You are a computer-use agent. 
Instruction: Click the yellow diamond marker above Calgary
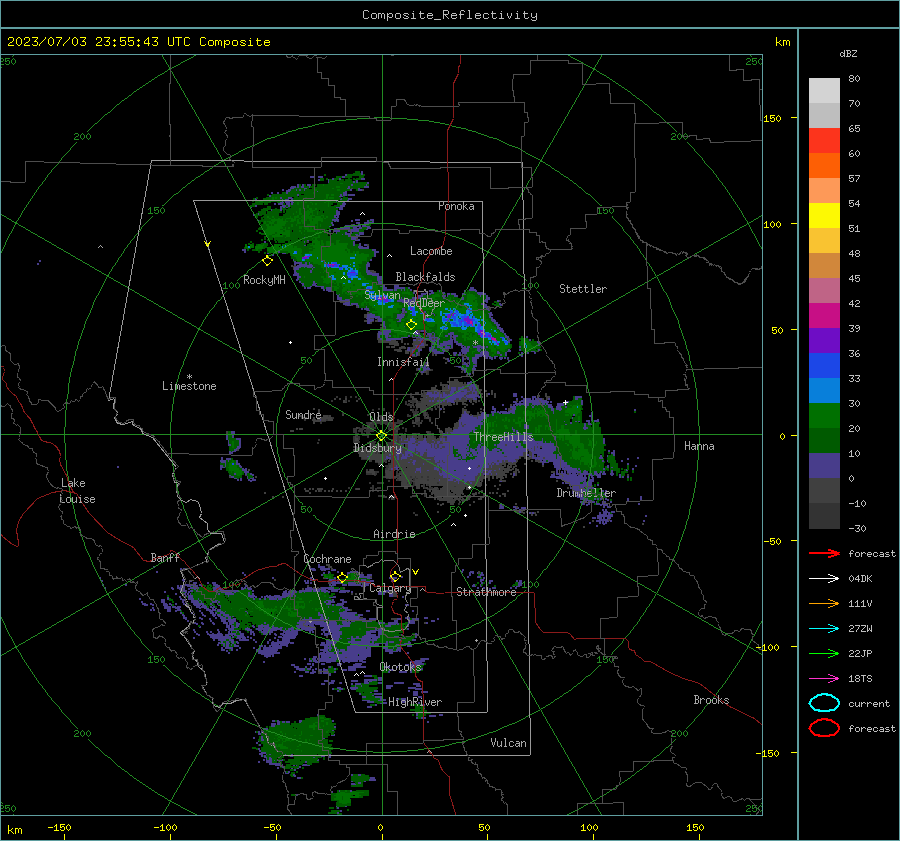point(395,576)
